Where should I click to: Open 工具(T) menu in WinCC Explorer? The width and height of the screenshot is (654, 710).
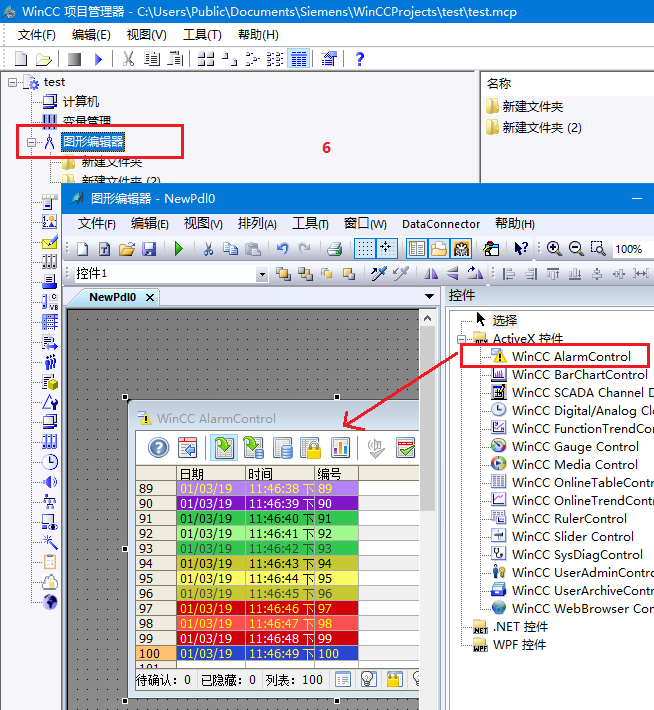click(202, 35)
